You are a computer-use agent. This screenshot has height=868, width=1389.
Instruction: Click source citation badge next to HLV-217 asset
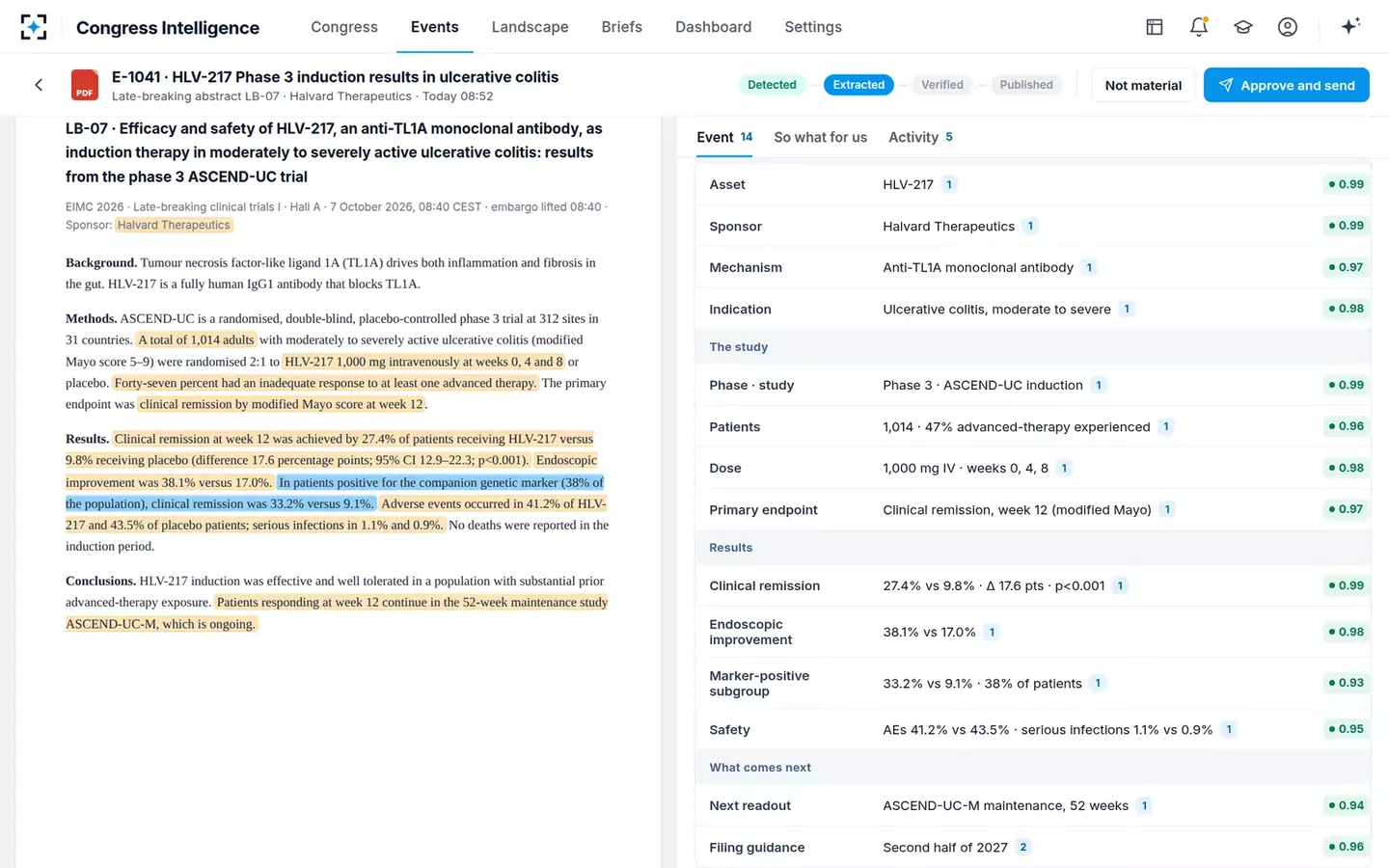(x=949, y=184)
